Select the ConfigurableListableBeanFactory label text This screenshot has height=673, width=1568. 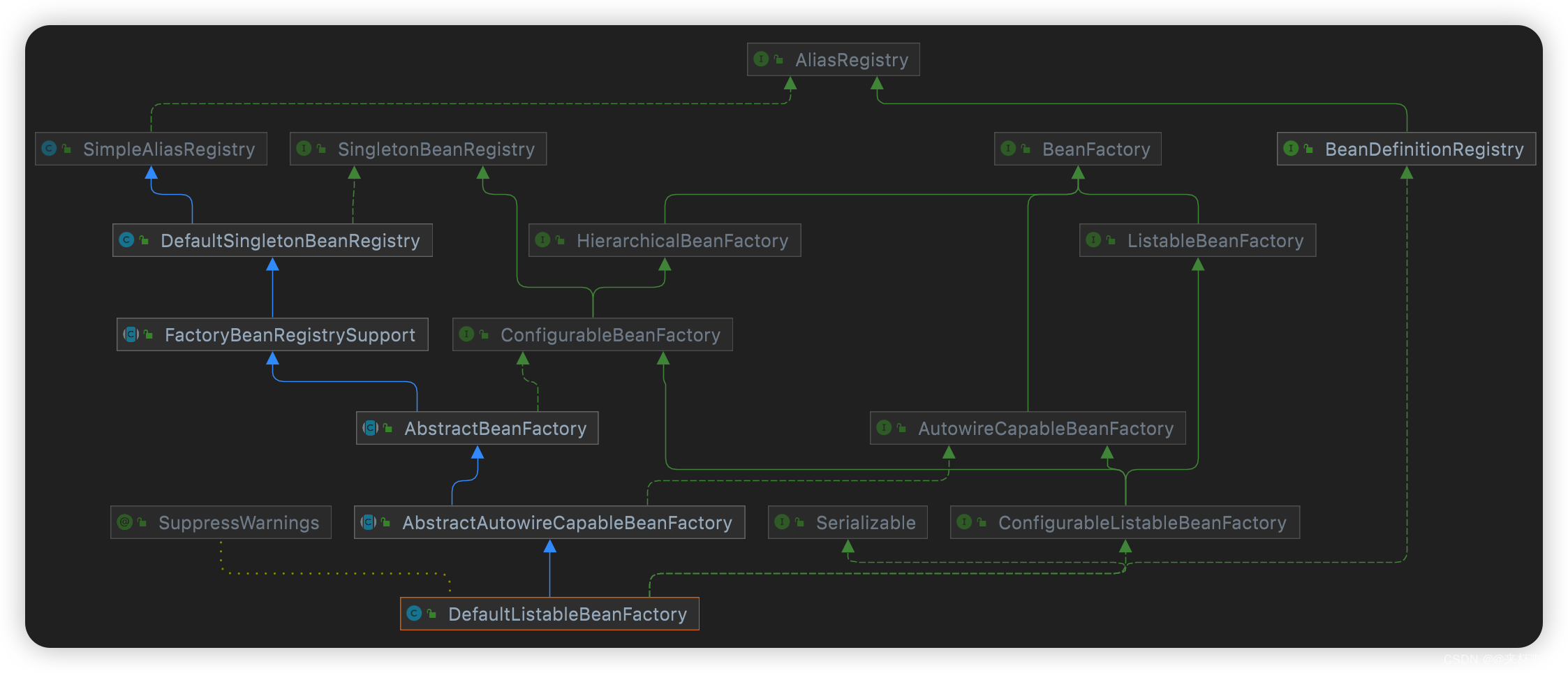click(1142, 523)
